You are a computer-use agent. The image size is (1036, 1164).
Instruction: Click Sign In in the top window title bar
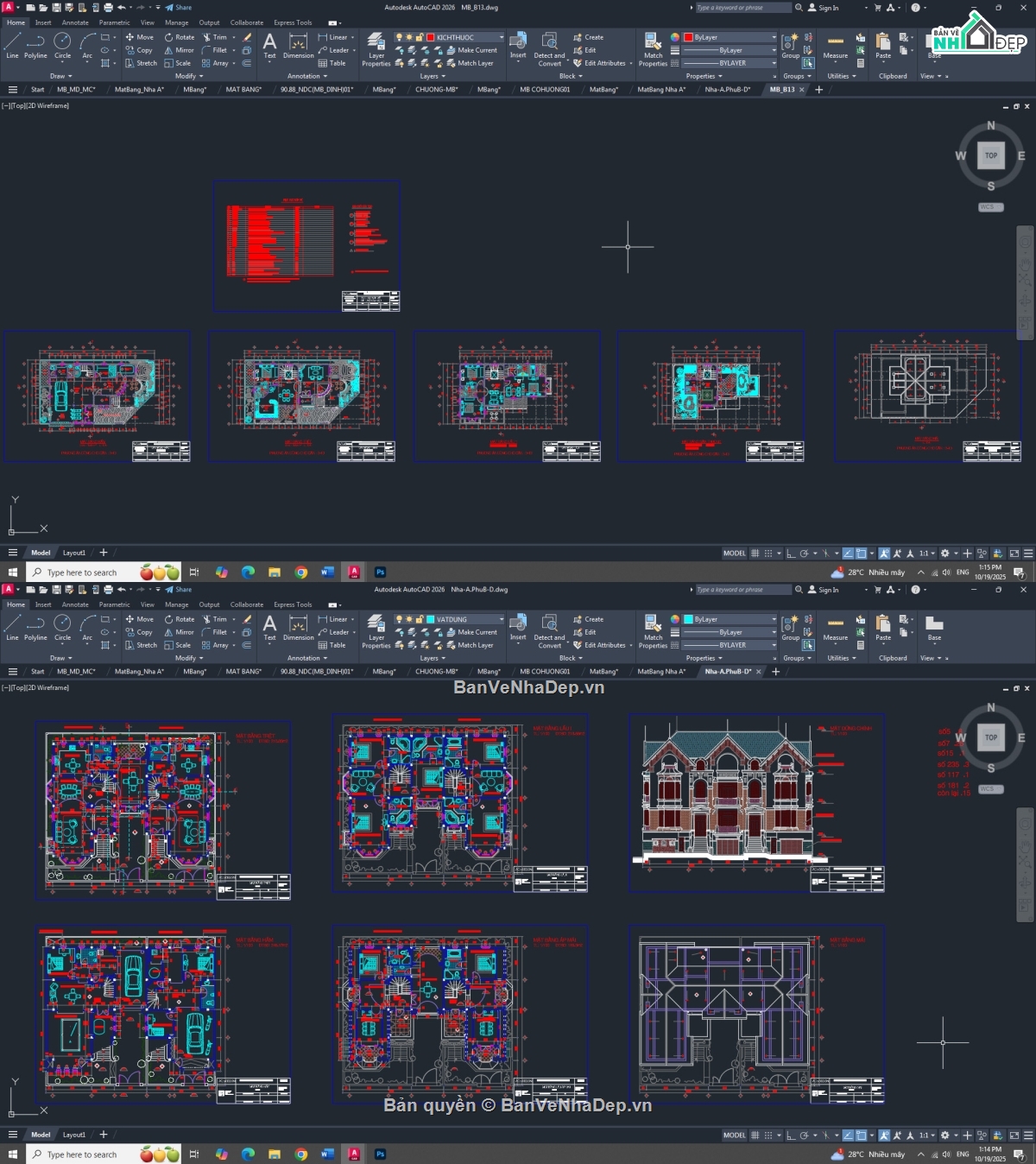pos(824,8)
